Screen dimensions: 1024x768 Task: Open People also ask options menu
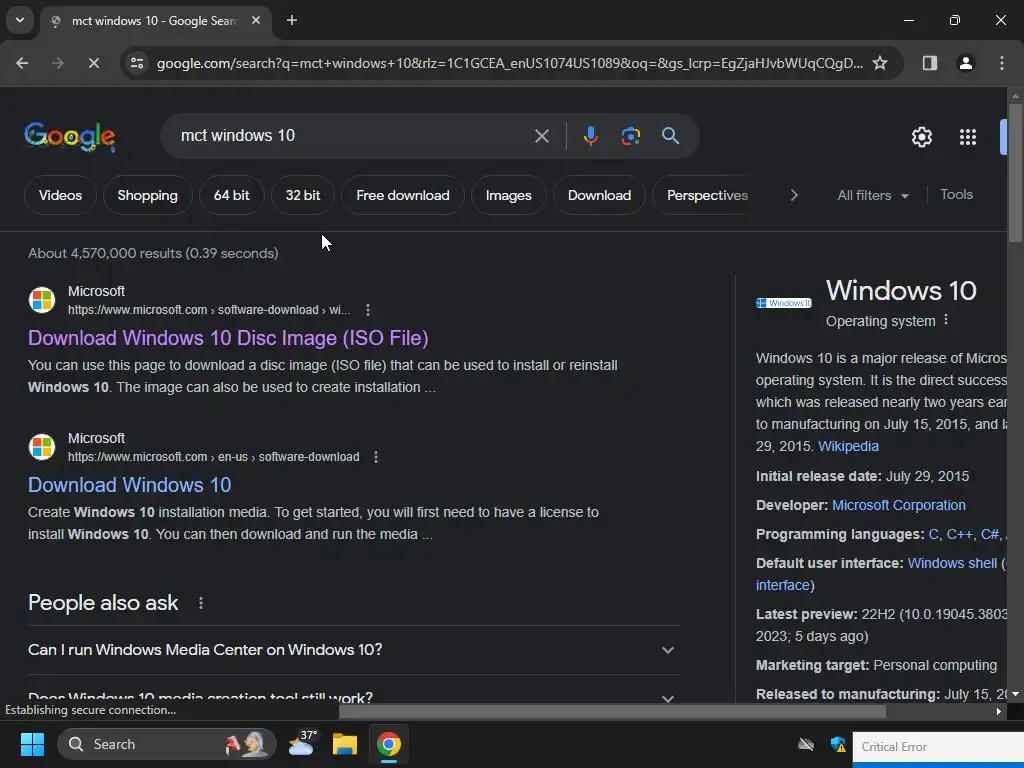pos(200,603)
